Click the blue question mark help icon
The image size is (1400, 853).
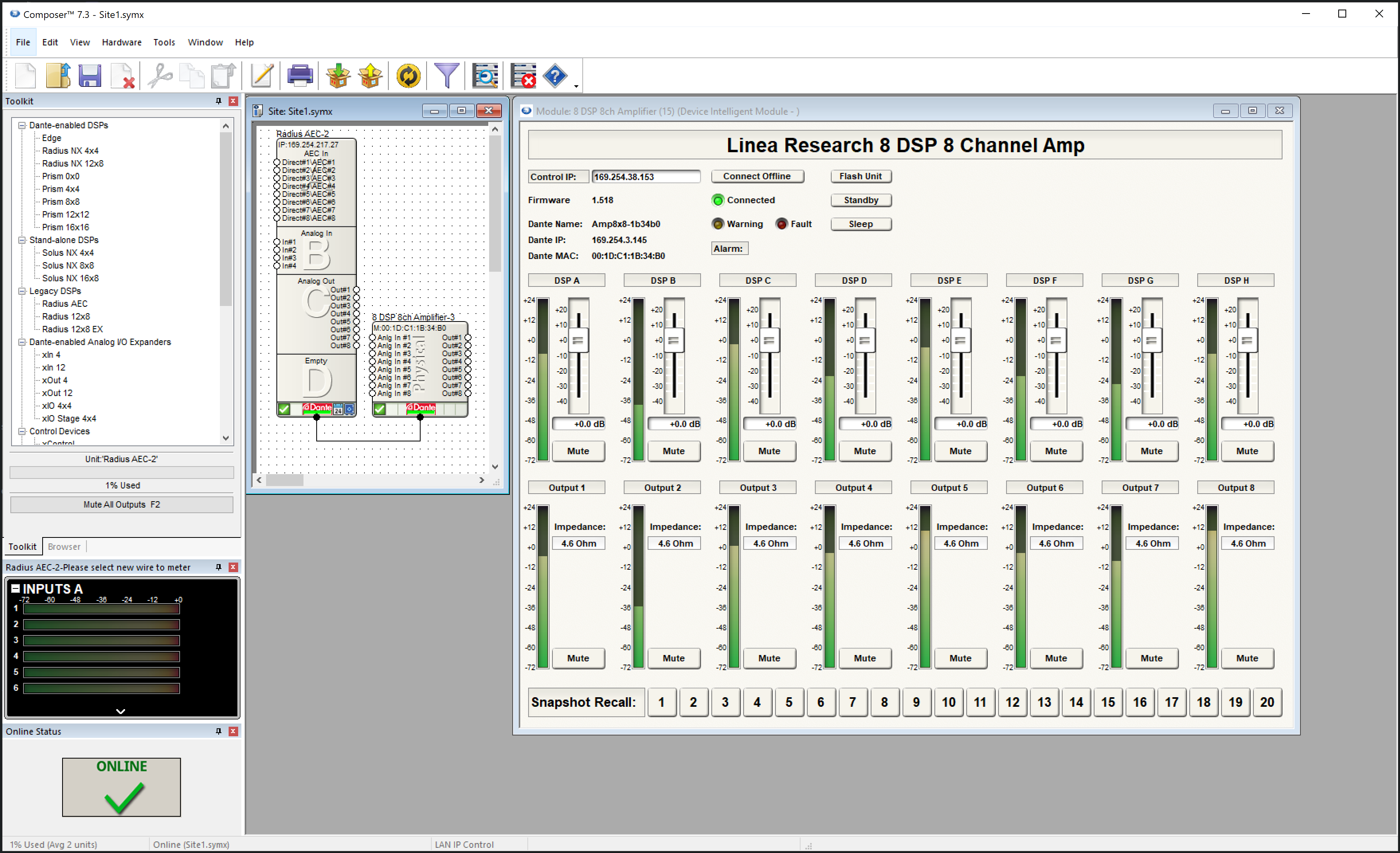coord(555,76)
